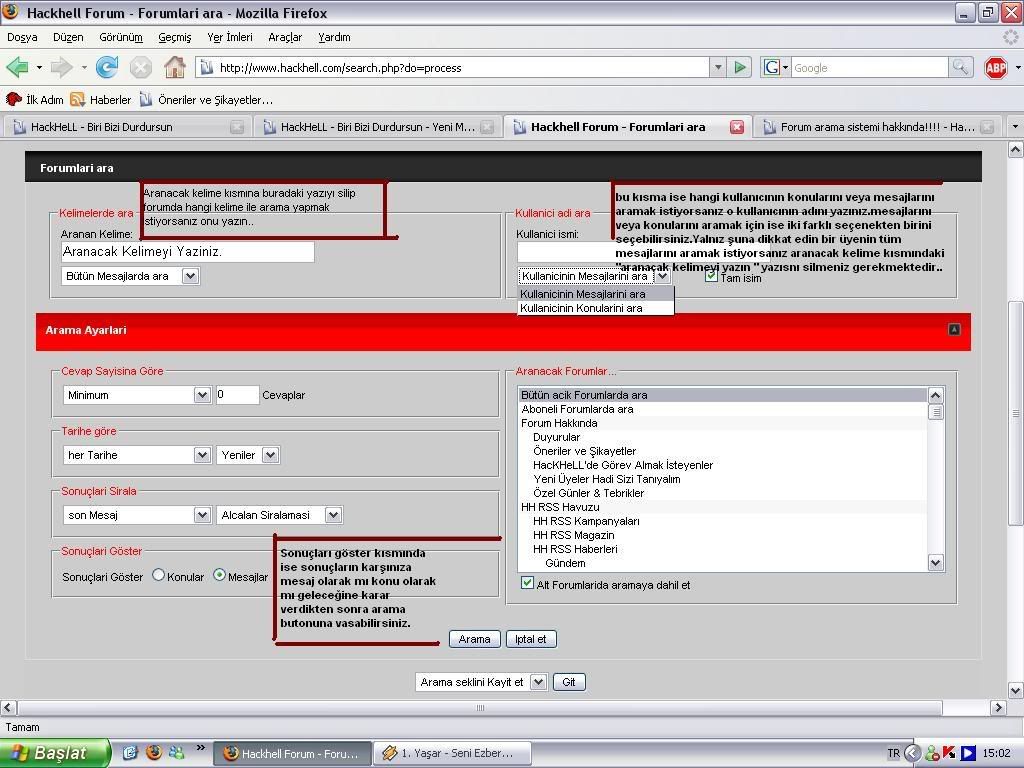Image resolution: width=1024 pixels, height=768 pixels.
Task: Switch to the first HackHeLL - Biri Bizi Durdursun tab
Action: pos(127,127)
